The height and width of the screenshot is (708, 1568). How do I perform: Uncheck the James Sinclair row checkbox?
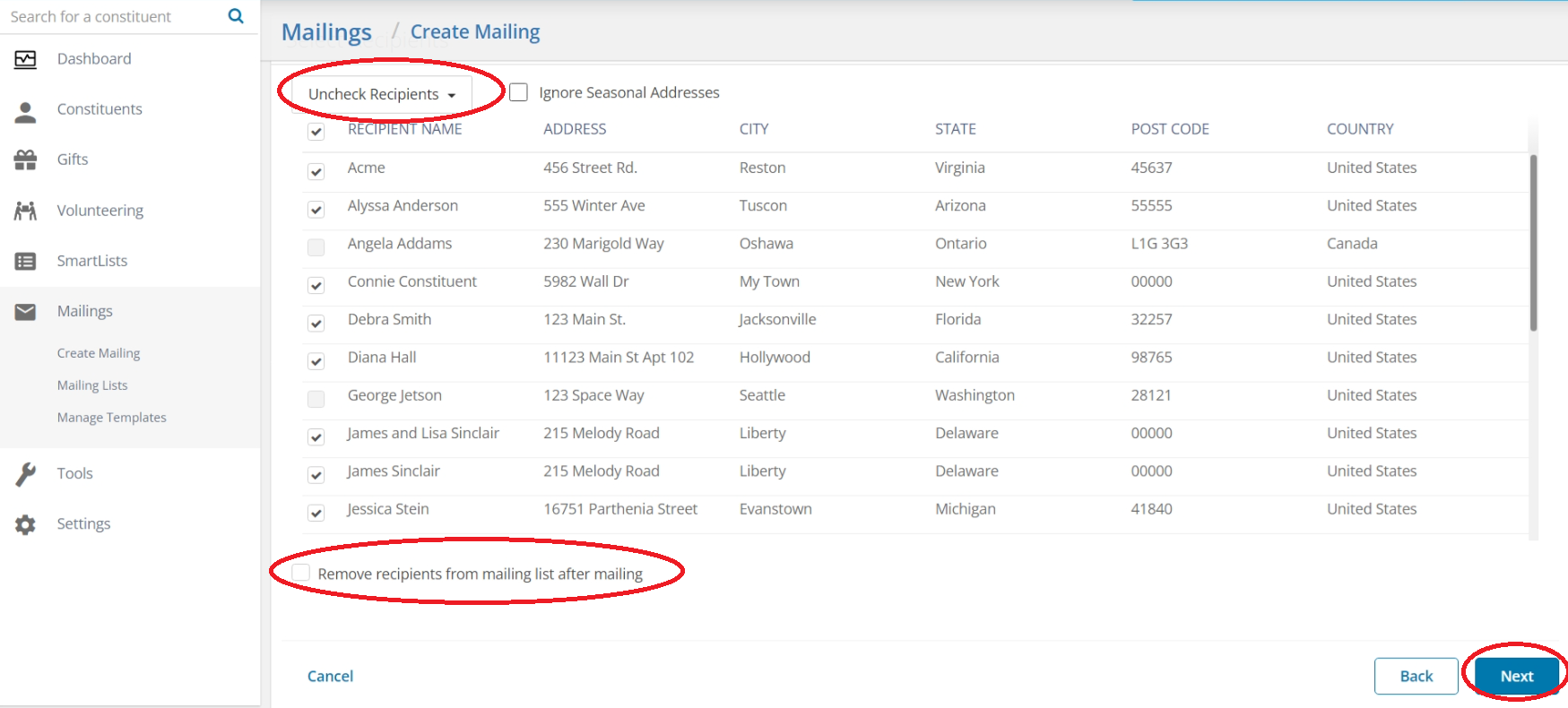pos(316,474)
